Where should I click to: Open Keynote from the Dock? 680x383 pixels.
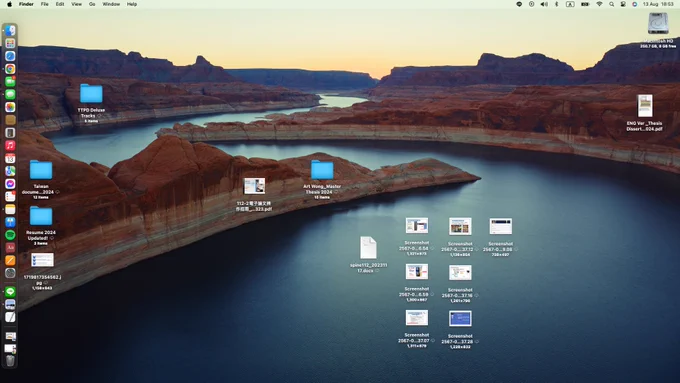point(10,222)
